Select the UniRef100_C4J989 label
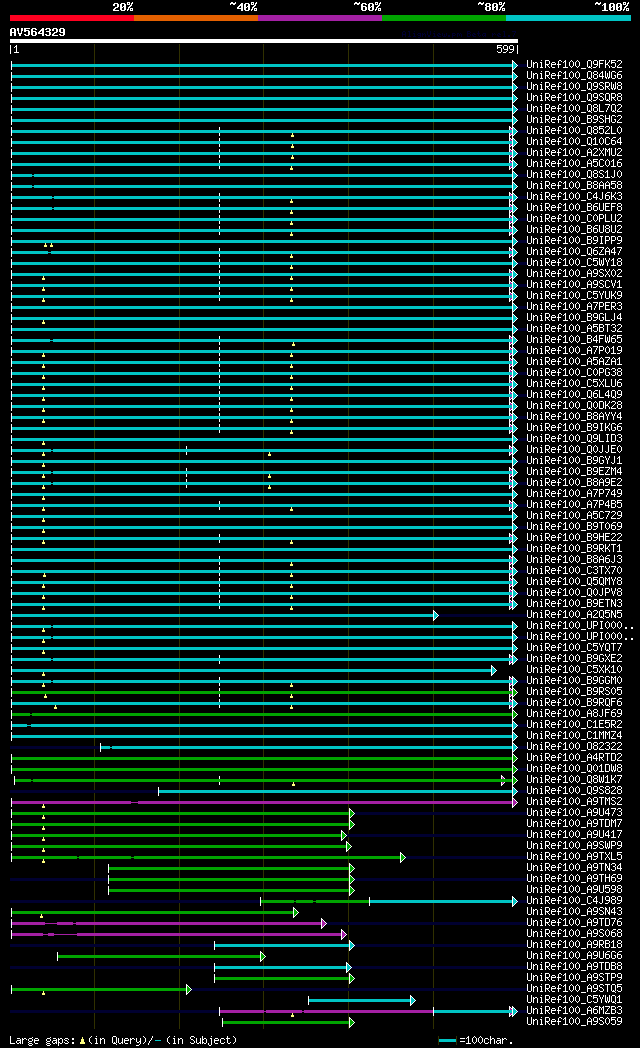The image size is (640, 1048). point(574,900)
